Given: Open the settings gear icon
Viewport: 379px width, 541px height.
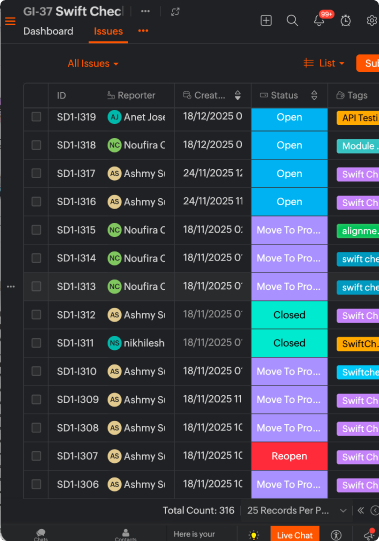Looking at the screenshot, I should tap(372, 21).
